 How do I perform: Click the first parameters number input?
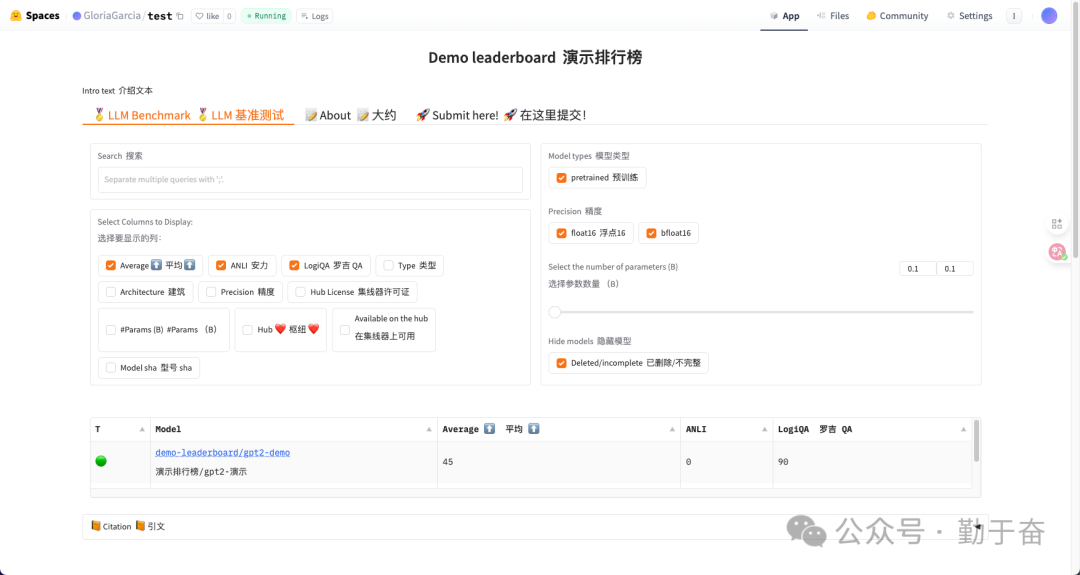(917, 269)
